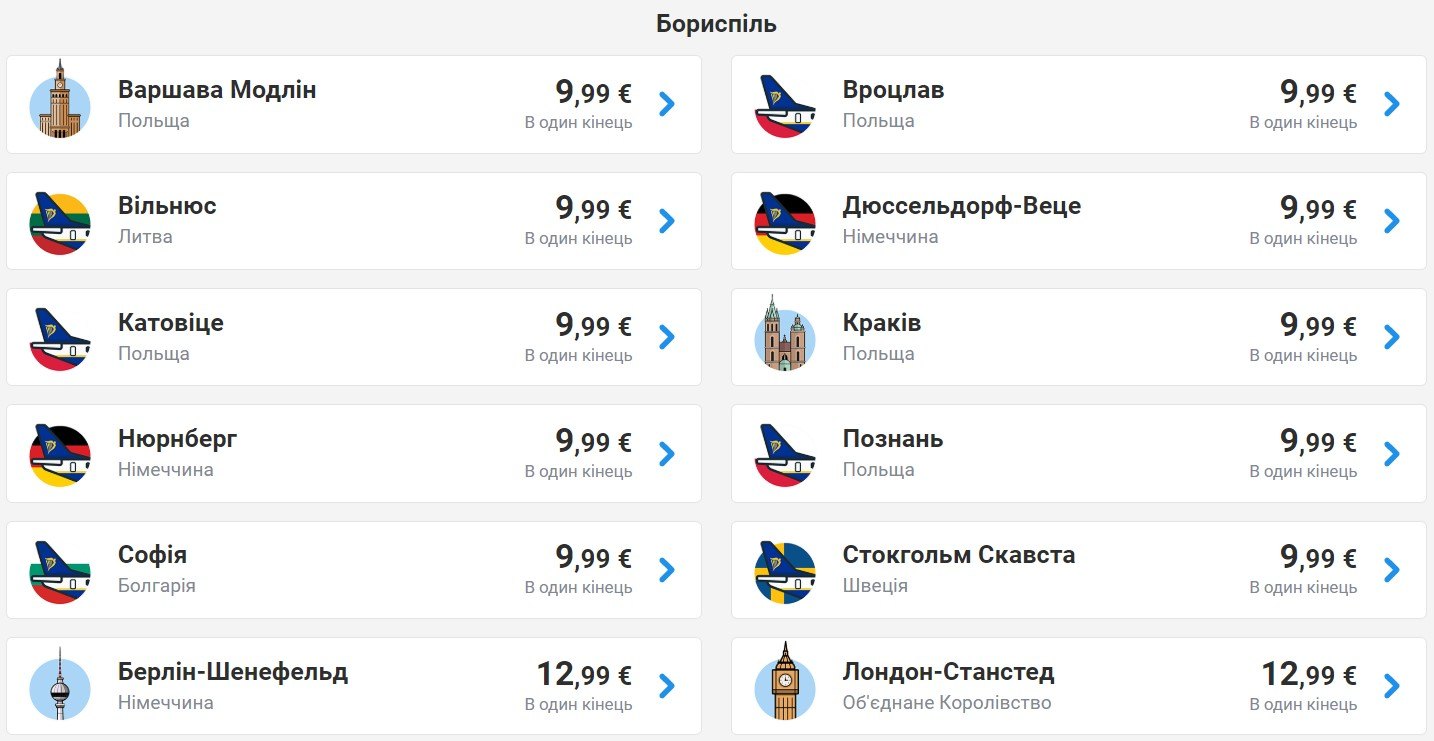The height and width of the screenshot is (741, 1434).
Task: Click the Kraków church icon
Action: 785,334
